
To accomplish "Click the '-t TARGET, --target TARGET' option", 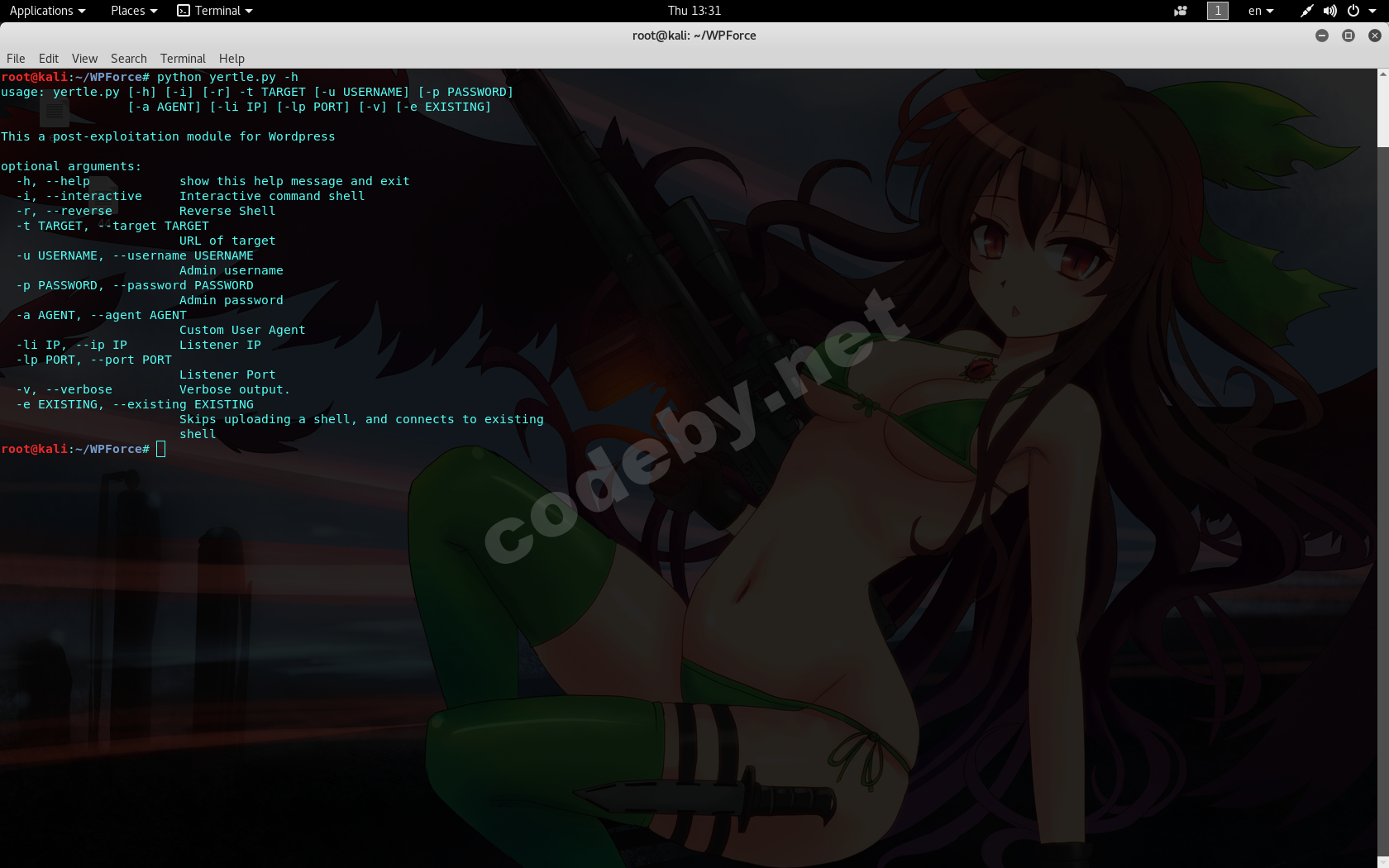I will [x=112, y=226].
